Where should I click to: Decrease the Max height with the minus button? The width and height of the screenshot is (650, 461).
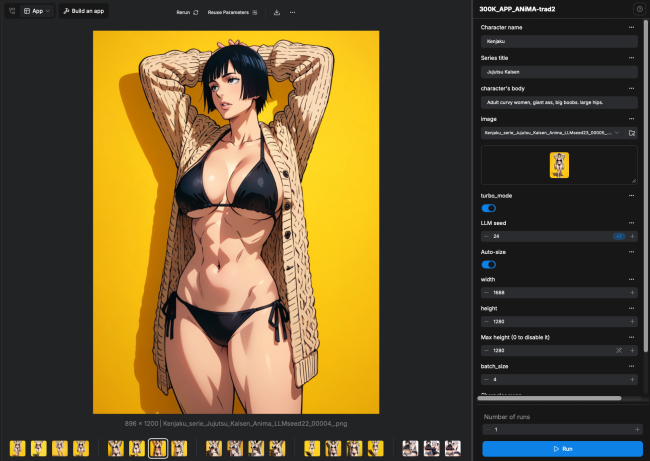click(x=486, y=351)
